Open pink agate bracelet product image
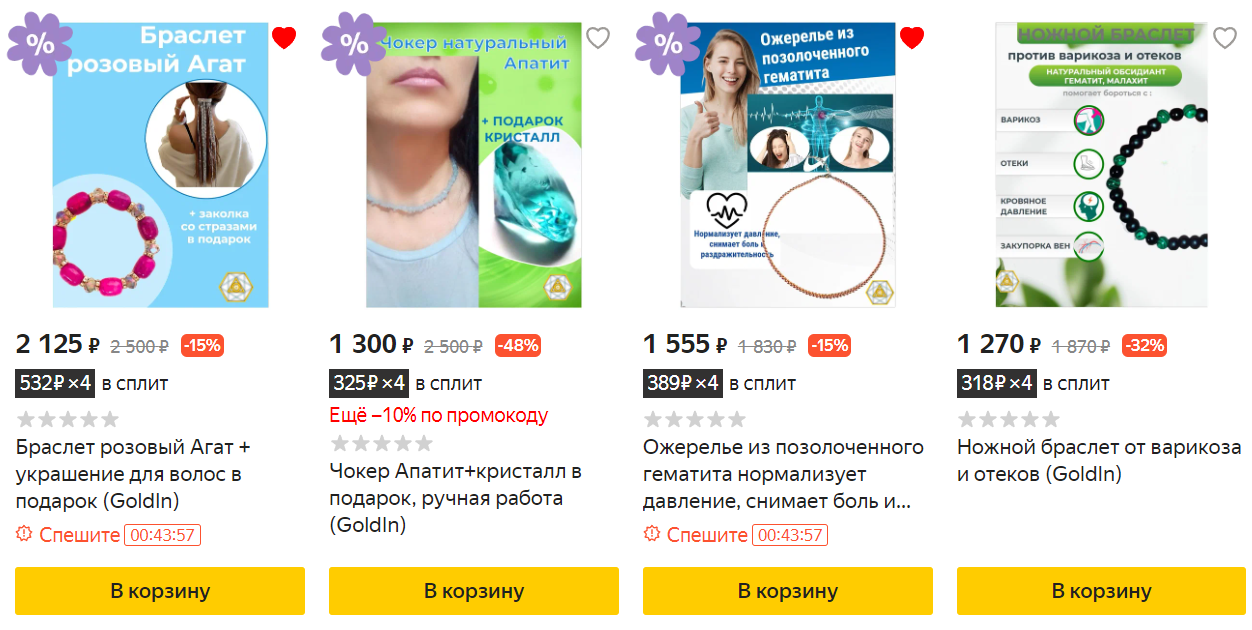Viewport: 1252px width, 630px height. point(160,165)
